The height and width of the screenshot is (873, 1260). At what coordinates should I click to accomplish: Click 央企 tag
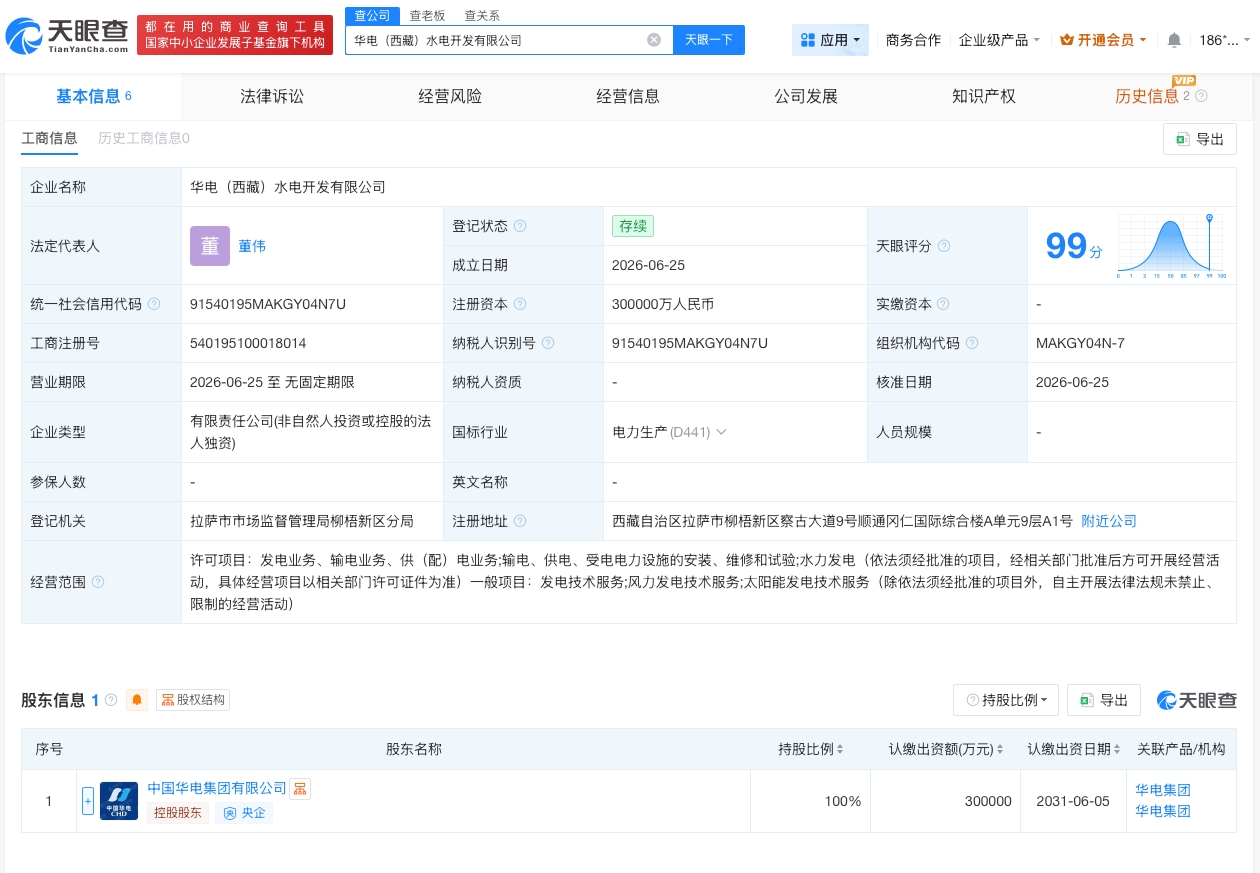point(245,813)
